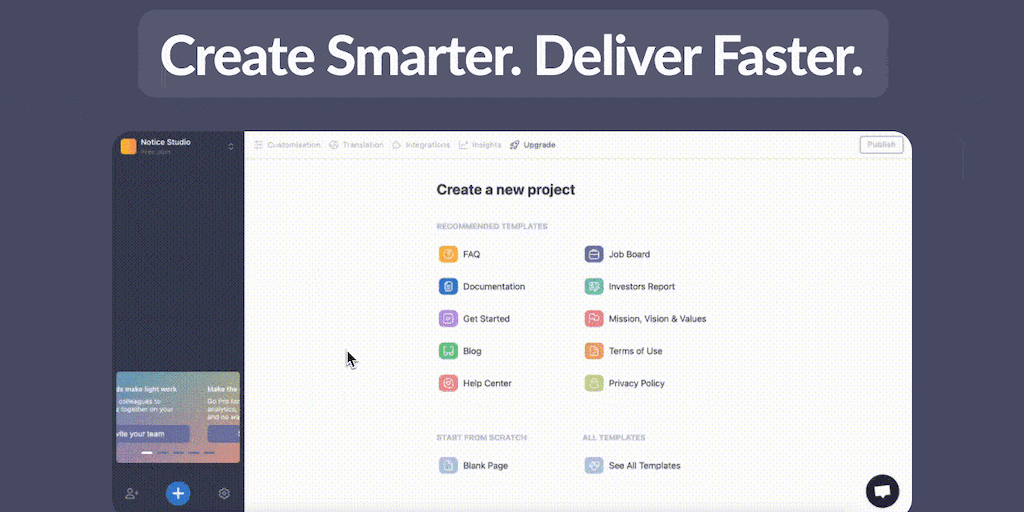
Task: Pick the Mission, Vision & Values icon
Action: [x=594, y=319]
